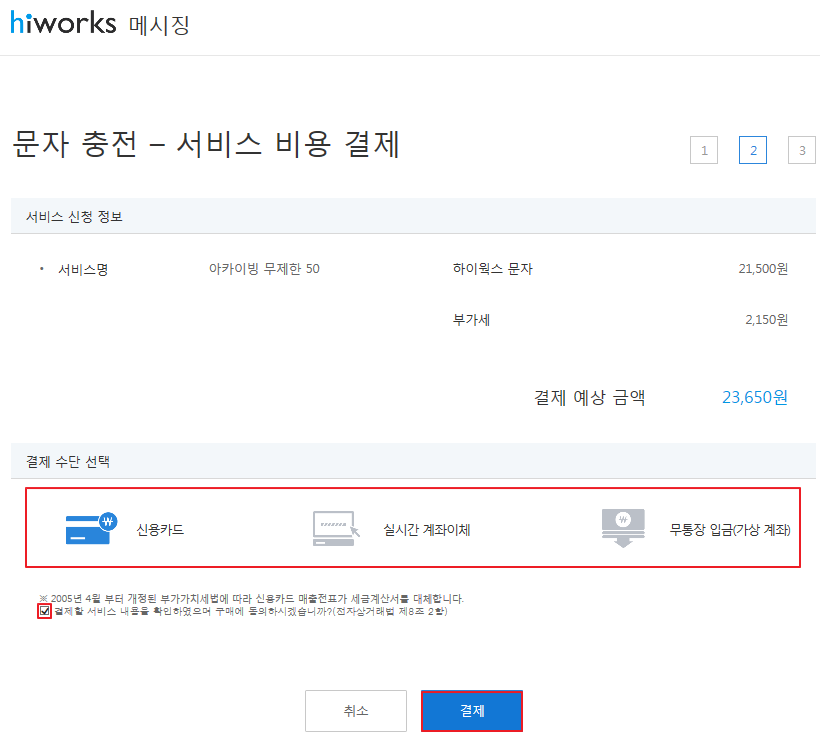
Task: Click 아카이빙 무제한 50 service name
Action: pos(264,269)
